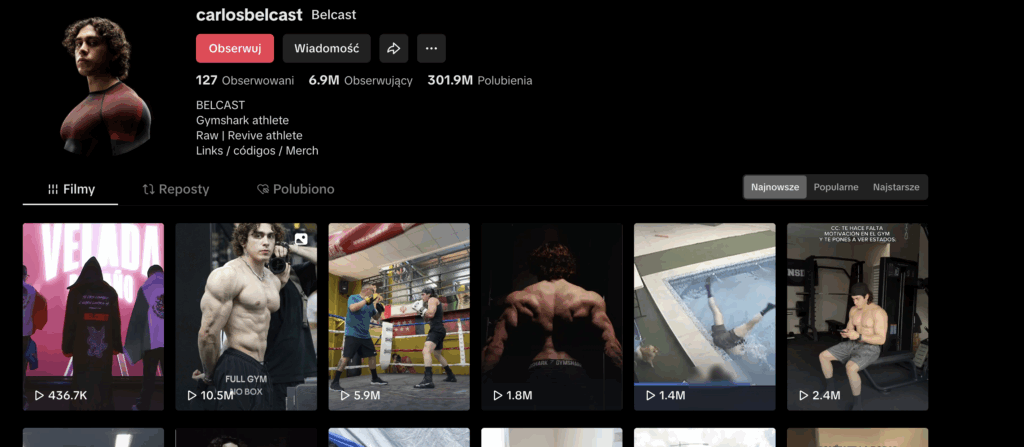1024x447 pixels.
Task: Open the boxing ring video with 5.9M views
Action: 399,315
